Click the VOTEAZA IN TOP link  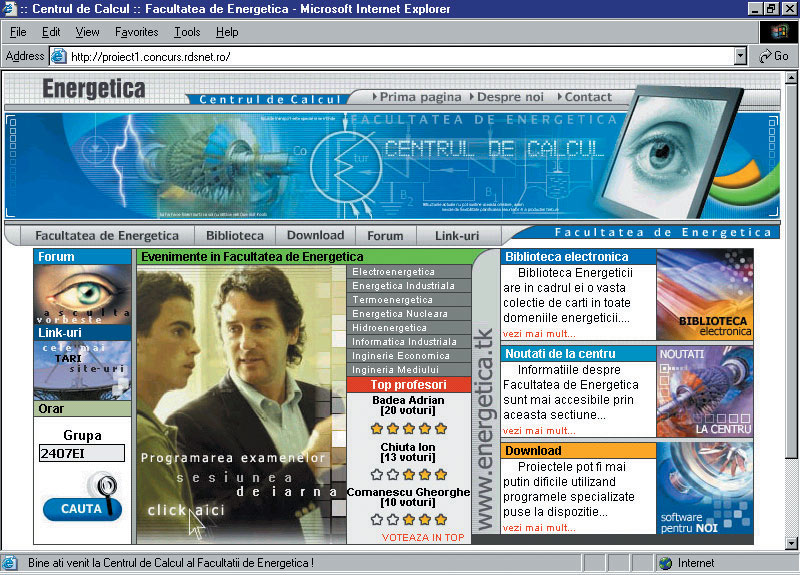[423, 537]
